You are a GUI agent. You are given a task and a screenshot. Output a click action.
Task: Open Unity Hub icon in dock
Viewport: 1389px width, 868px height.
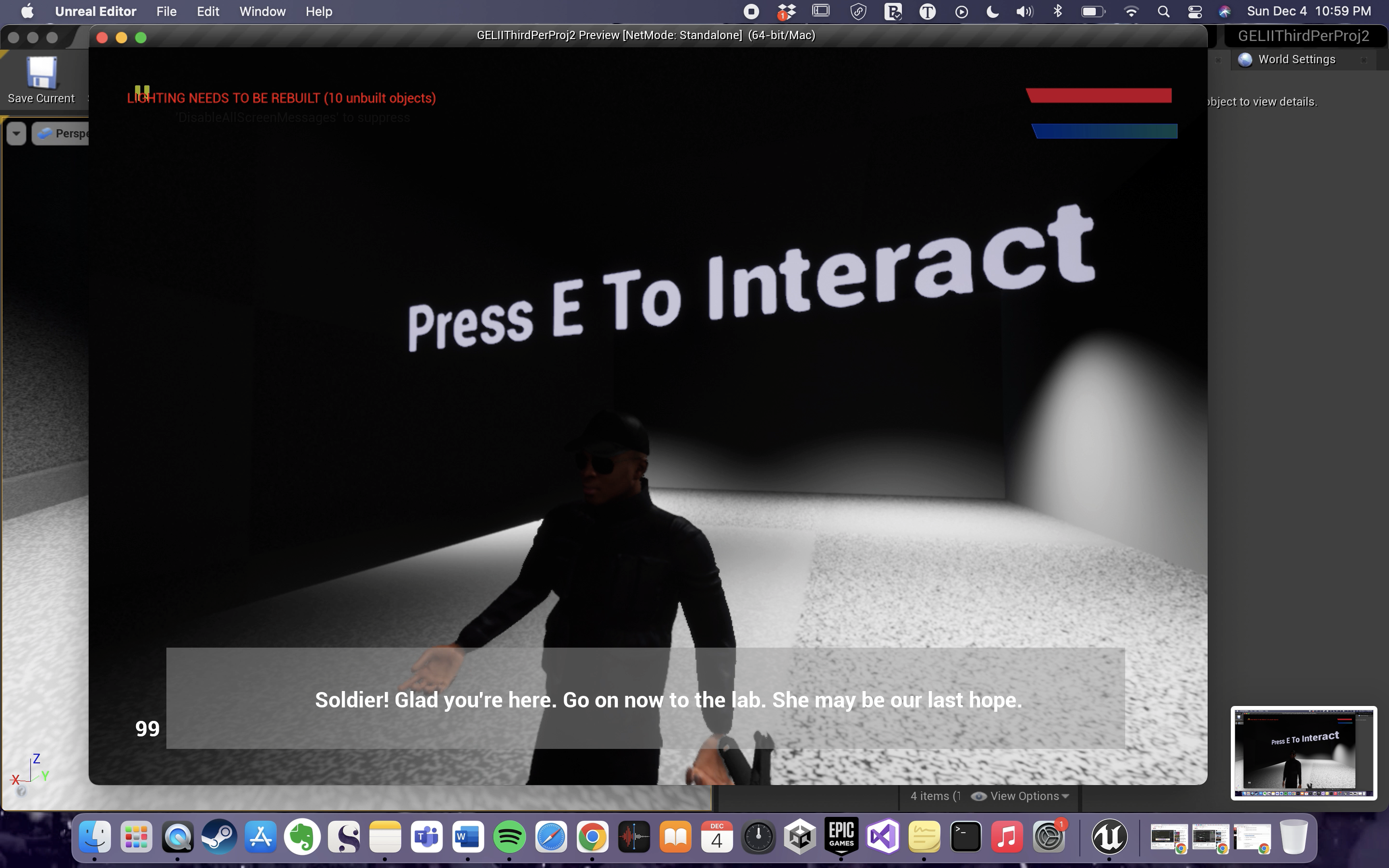(800, 837)
